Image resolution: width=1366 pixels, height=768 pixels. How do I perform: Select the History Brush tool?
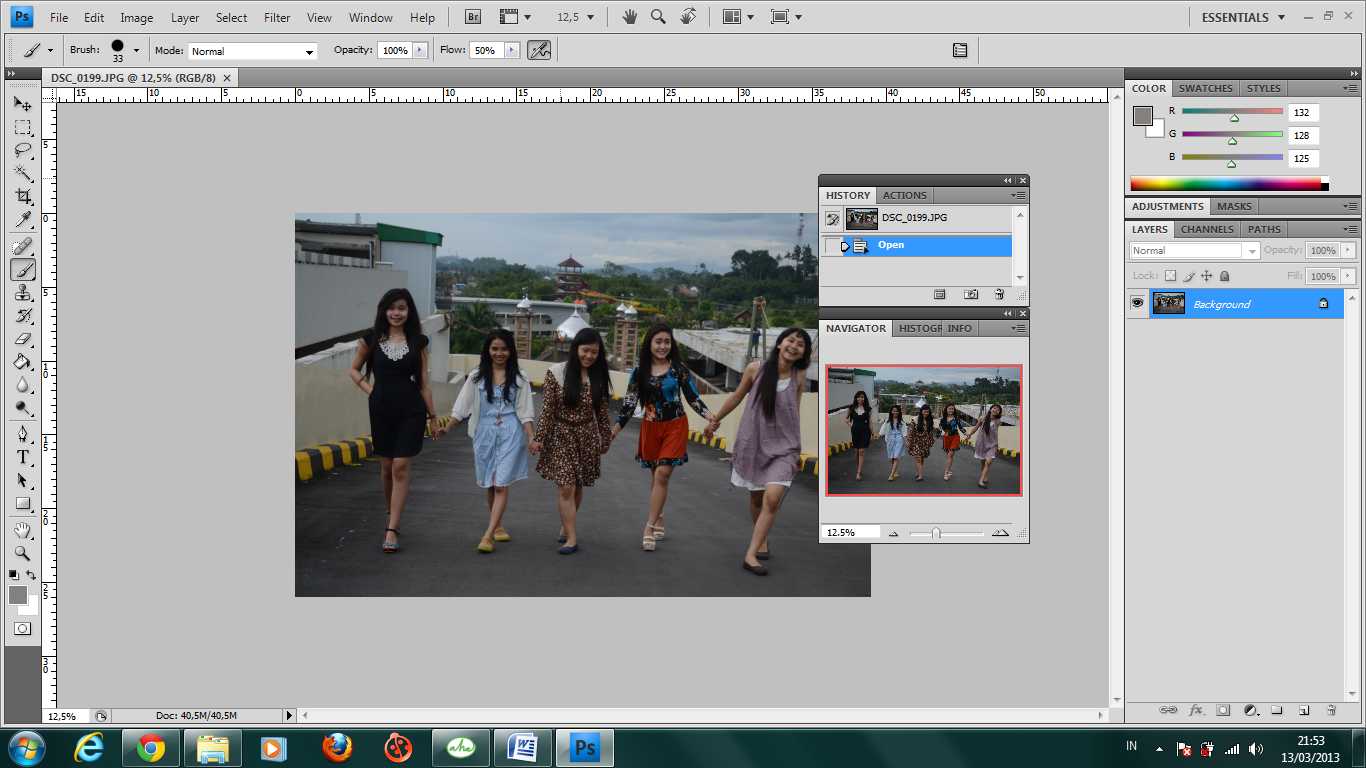pyautogui.click(x=22, y=316)
